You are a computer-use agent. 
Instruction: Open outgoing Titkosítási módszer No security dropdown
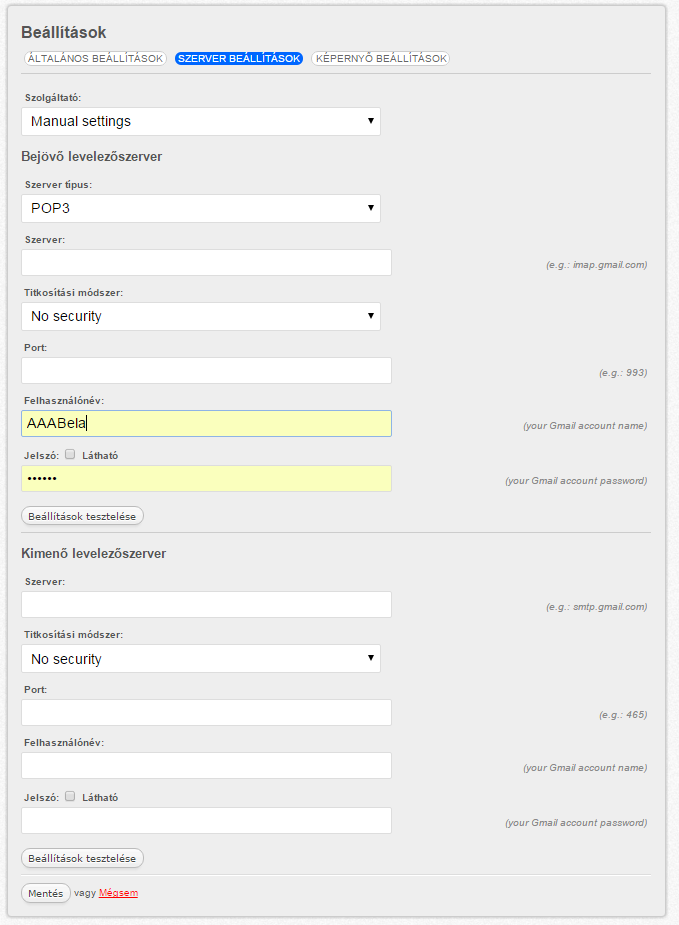[x=201, y=658]
